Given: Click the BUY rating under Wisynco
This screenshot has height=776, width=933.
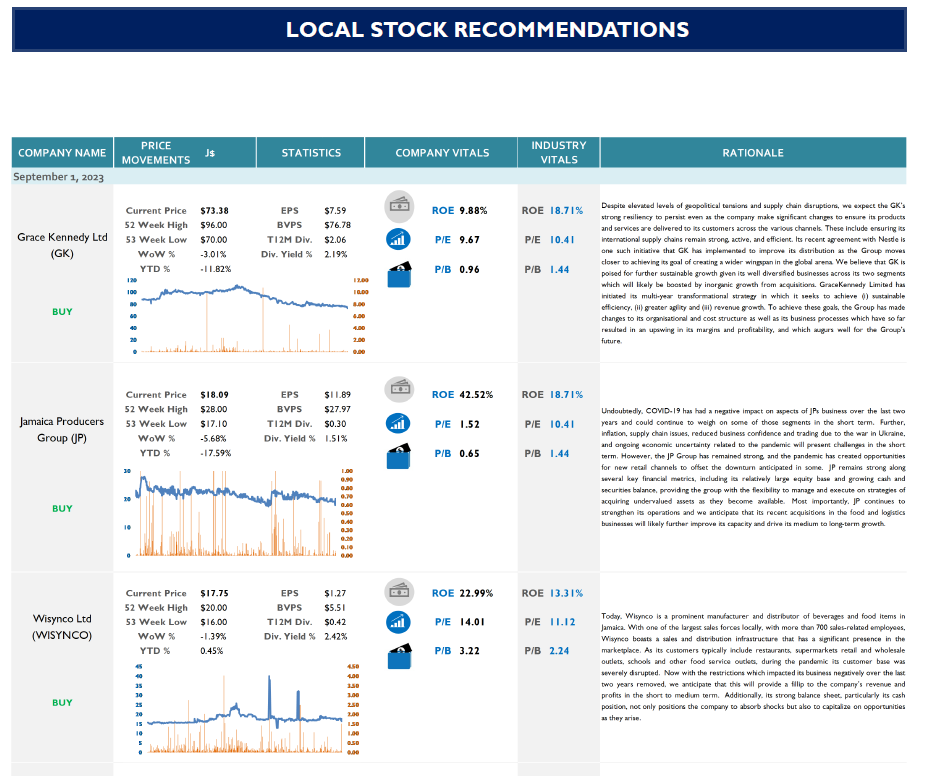Looking at the screenshot, I should coord(62,703).
